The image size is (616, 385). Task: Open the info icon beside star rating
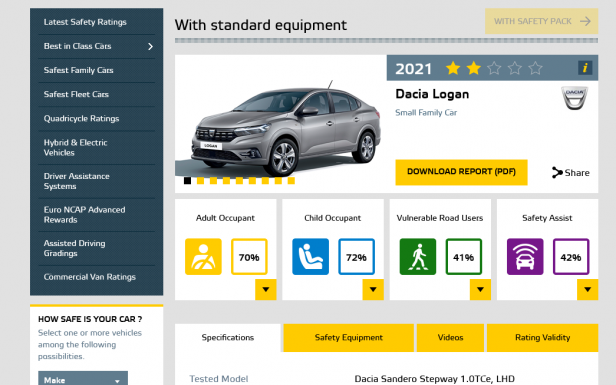[x=585, y=68]
